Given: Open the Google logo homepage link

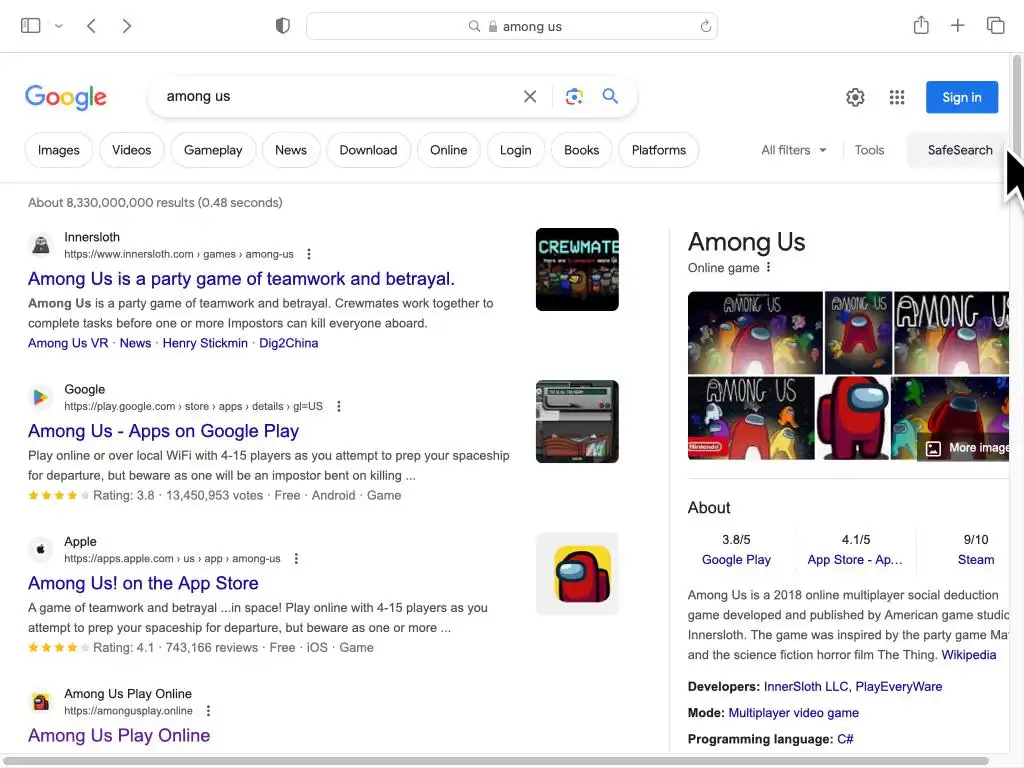Looking at the screenshot, I should point(65,97).
